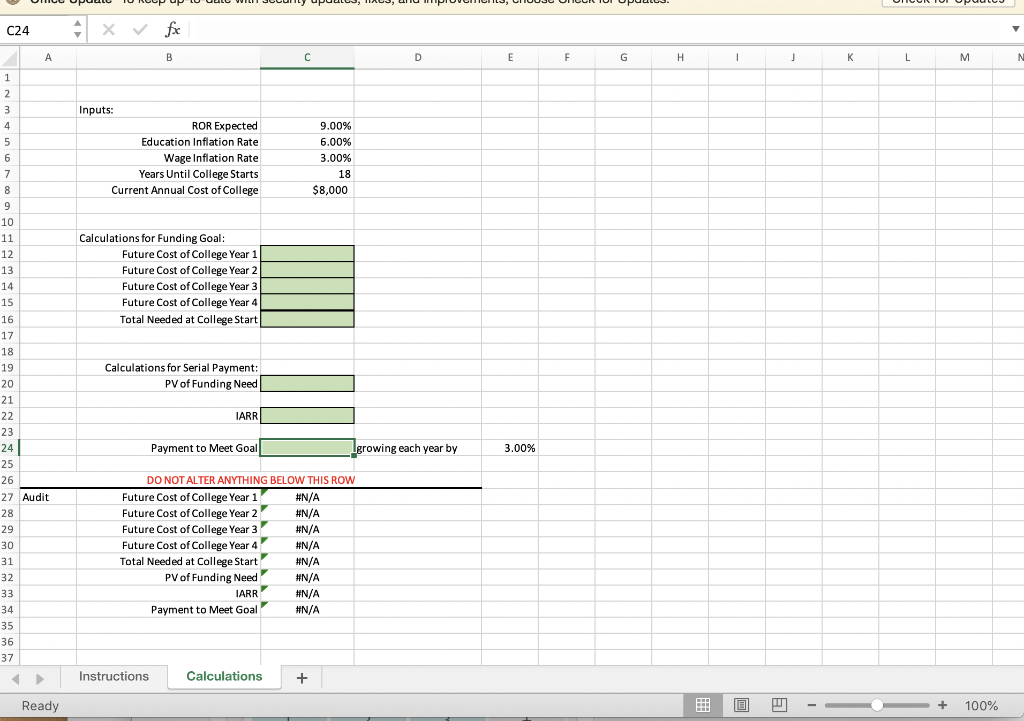Click the 'growing each year by' cell
This screenshot has height=721, width=1024.
tap(417, 448)
